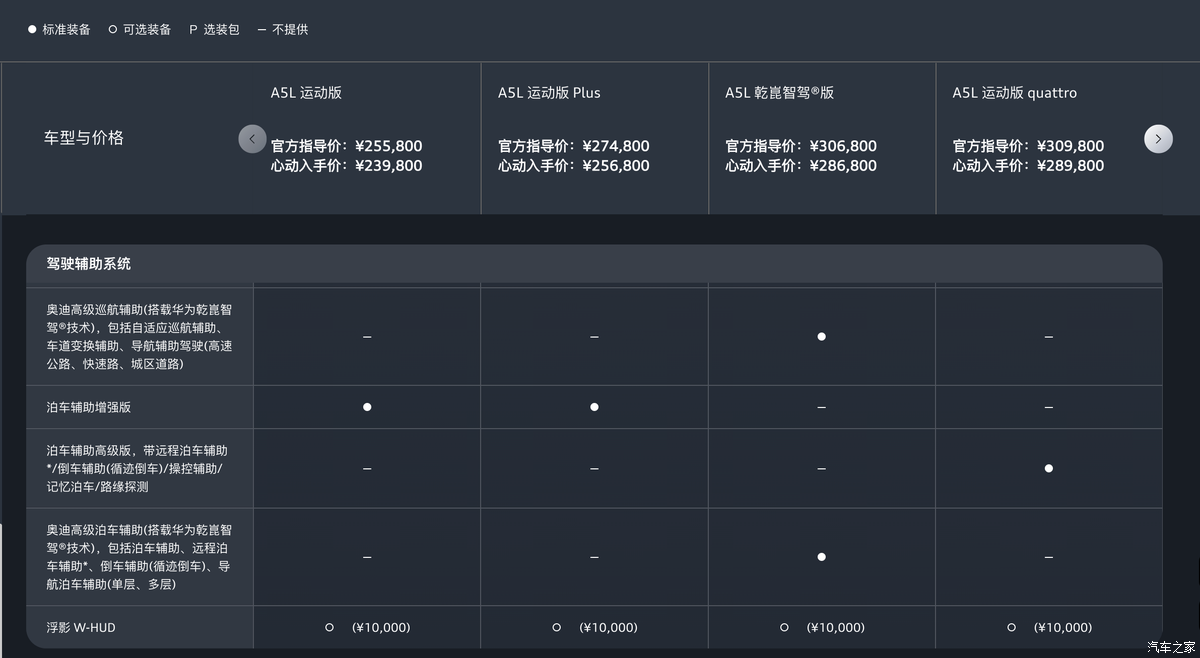Image resolution: width=1200 pixels, height=658 pixels.
Task: Click W-HUD (¥10,000) price under A5L 运动版
Action: tap(381, 628)
